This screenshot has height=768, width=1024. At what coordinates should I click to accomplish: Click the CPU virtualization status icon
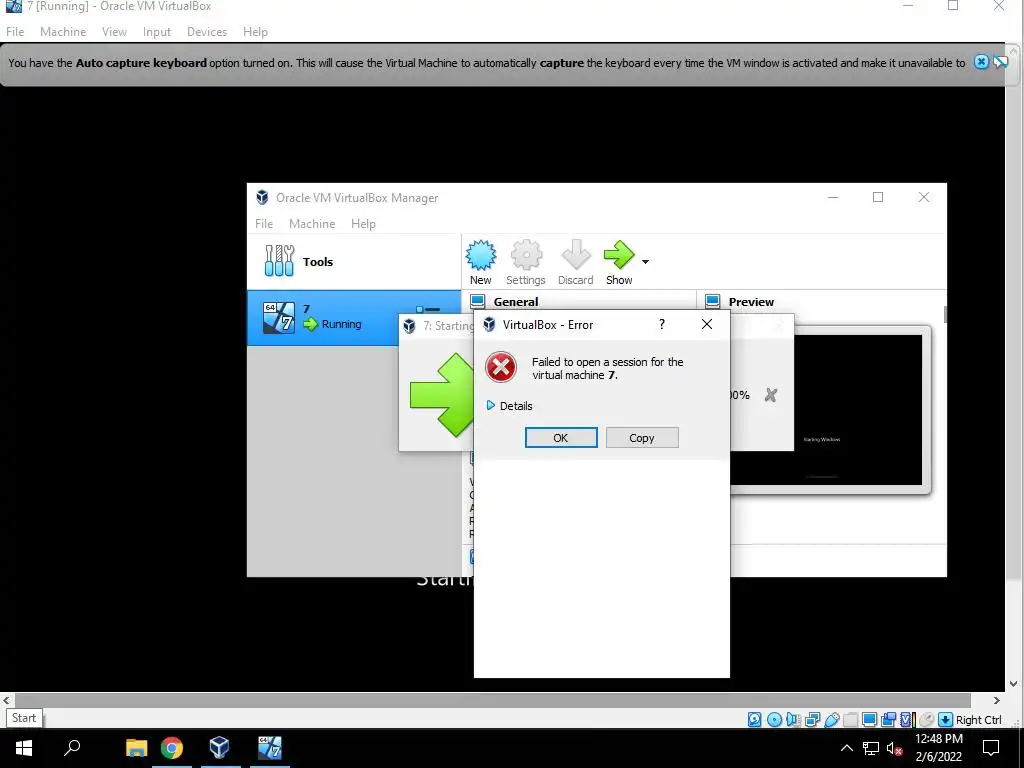tap(907, 720)
